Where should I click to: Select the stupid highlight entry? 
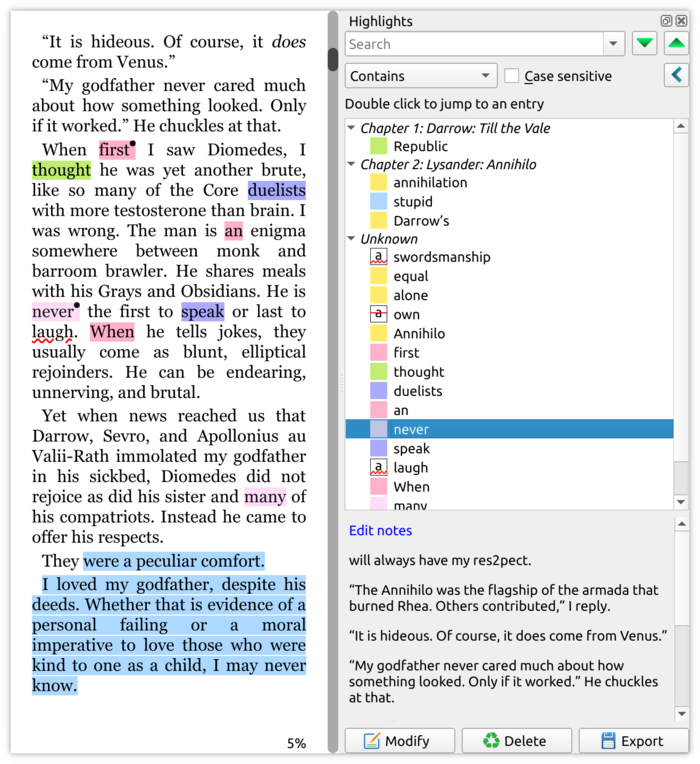(x=413, y=202)
